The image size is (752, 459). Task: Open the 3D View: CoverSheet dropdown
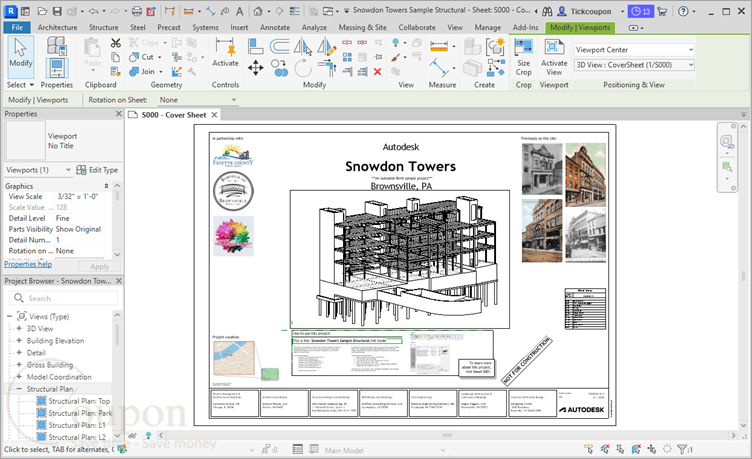[x=634, y=65]
